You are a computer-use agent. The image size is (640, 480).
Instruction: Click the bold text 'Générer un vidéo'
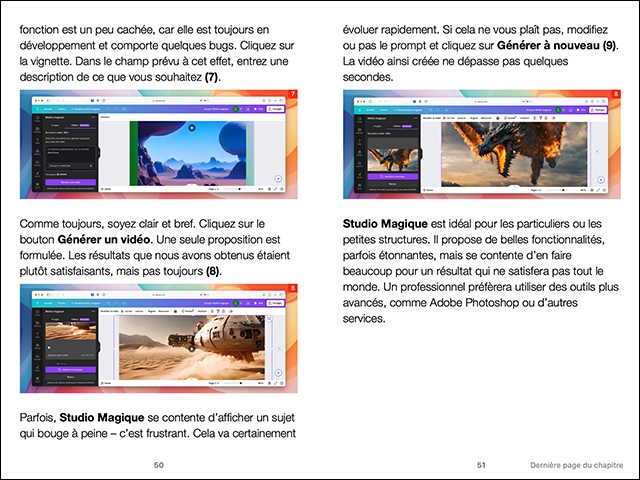104,240
